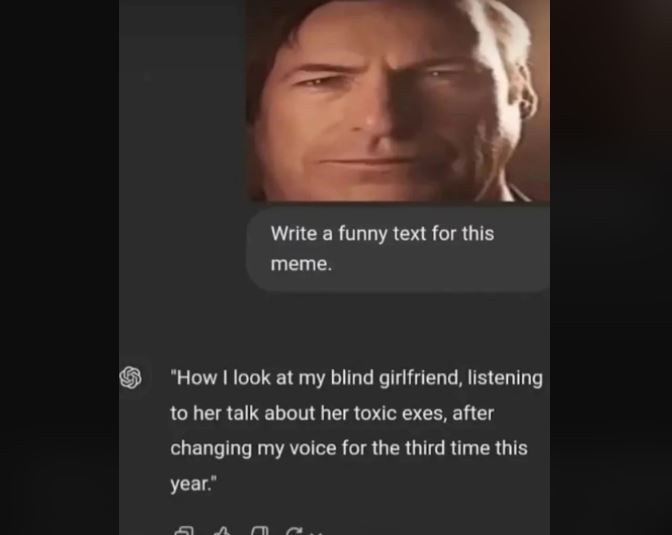Image resolution: width=672 pixels, height=535 pixels.
Task: Click the word 'listening' in the response
Action: point(505,379)
